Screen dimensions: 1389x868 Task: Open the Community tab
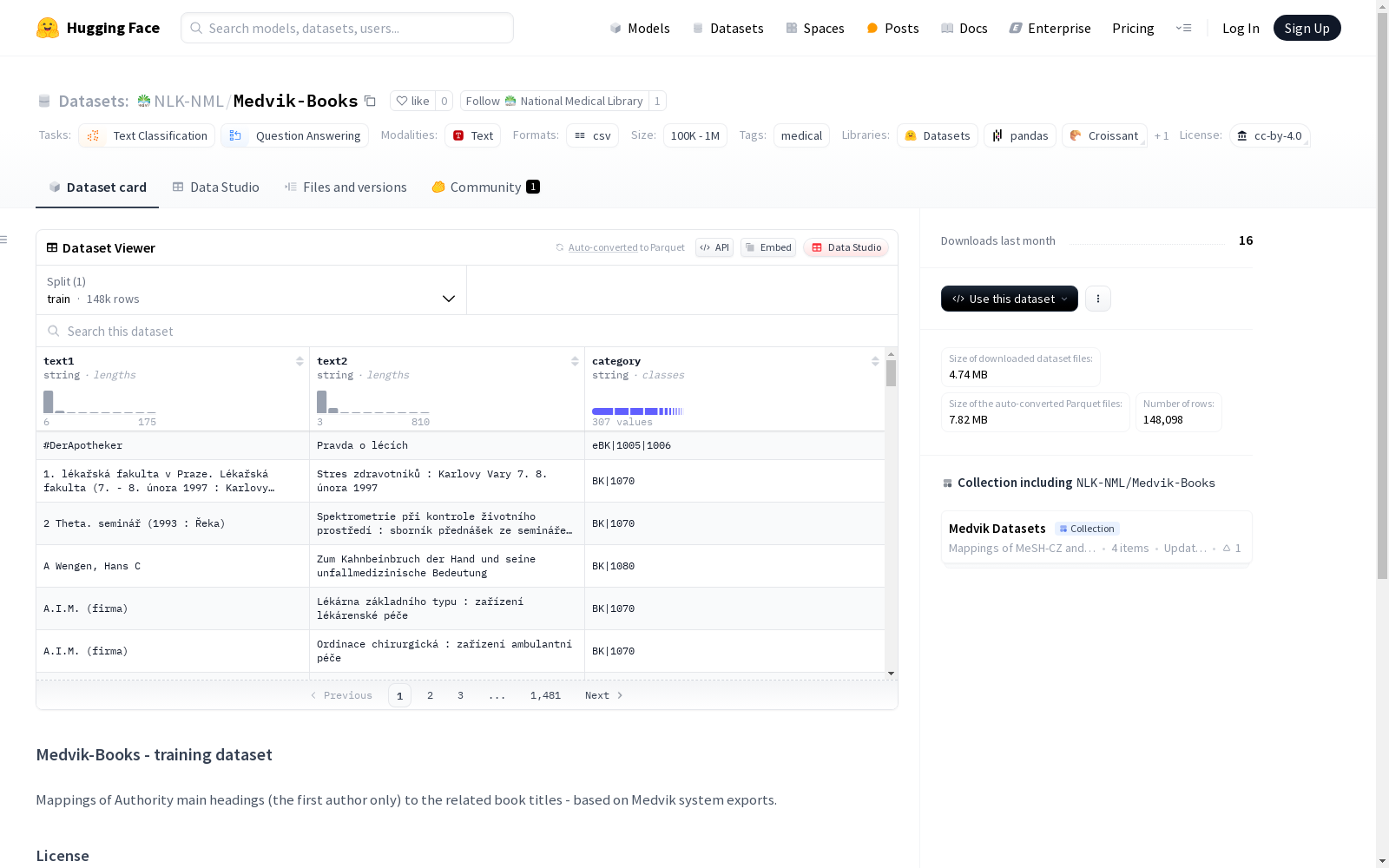coord(486,187)
